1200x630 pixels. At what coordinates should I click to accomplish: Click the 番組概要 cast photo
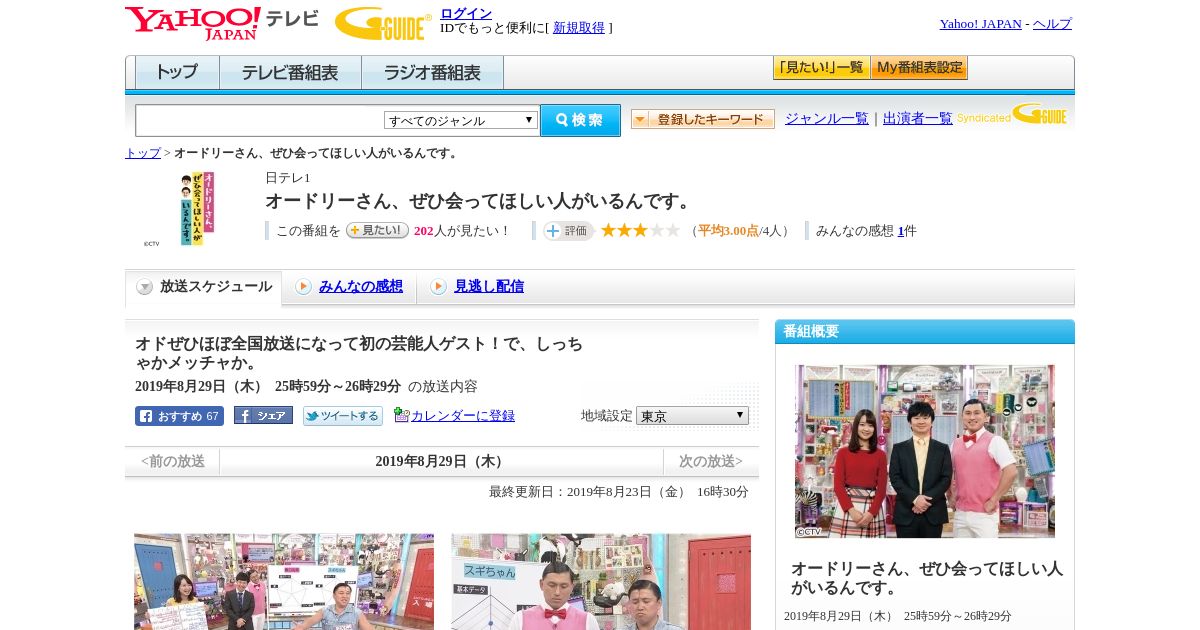pyautogui.click(x=925, y=451)
